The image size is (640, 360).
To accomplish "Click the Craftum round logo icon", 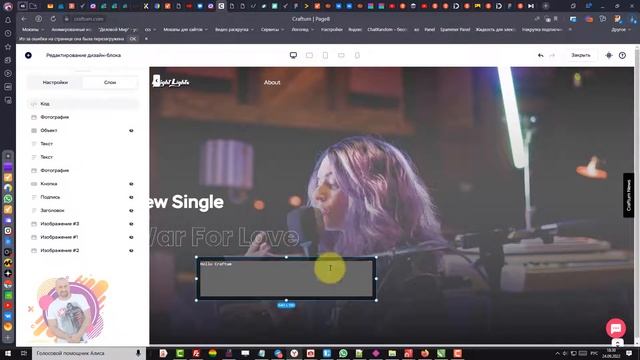I will (28, 55).
